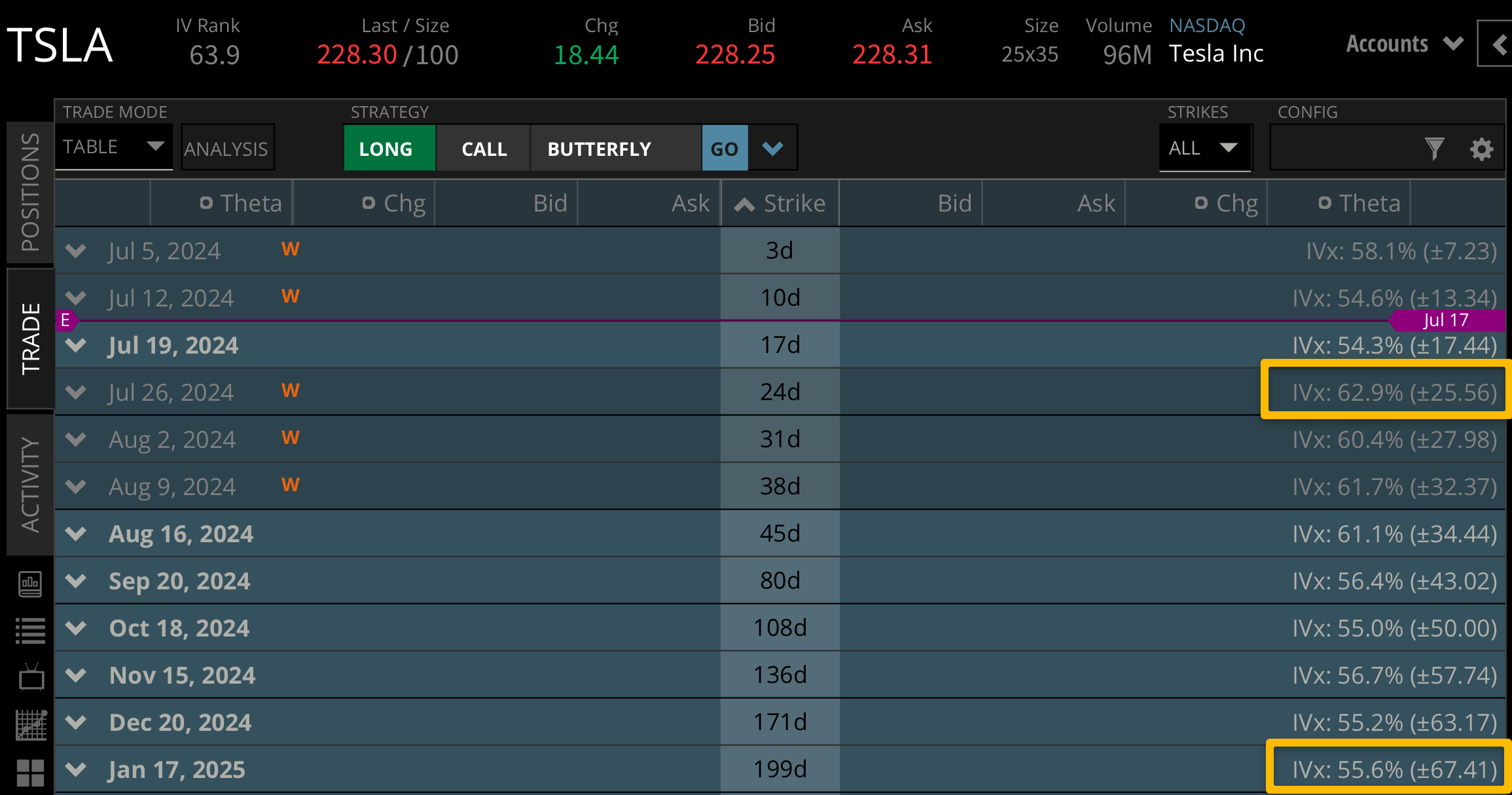Toggle the circle indicator beside right Chg header

pos(1202,203)
